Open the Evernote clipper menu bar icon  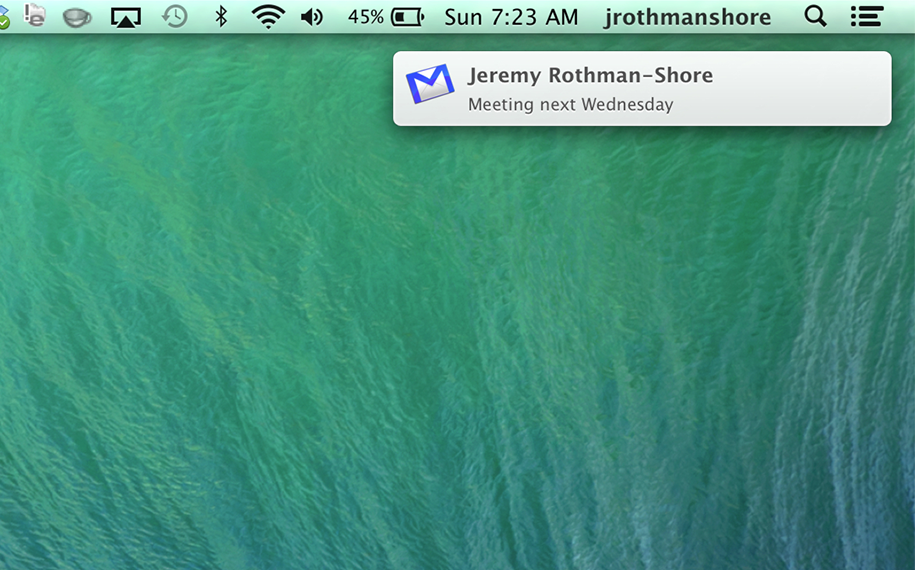[x=35, y=16]
